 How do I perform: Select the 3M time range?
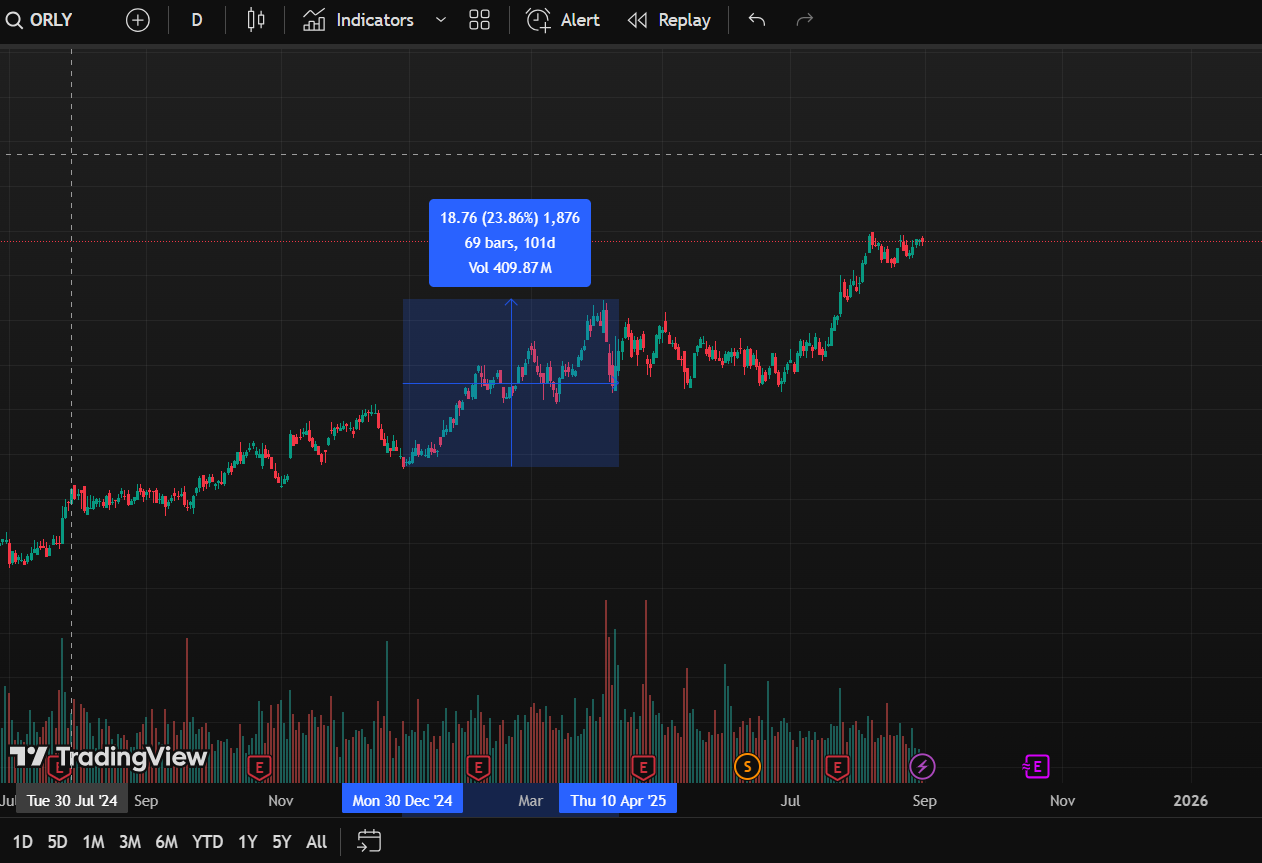pos(129,842)
